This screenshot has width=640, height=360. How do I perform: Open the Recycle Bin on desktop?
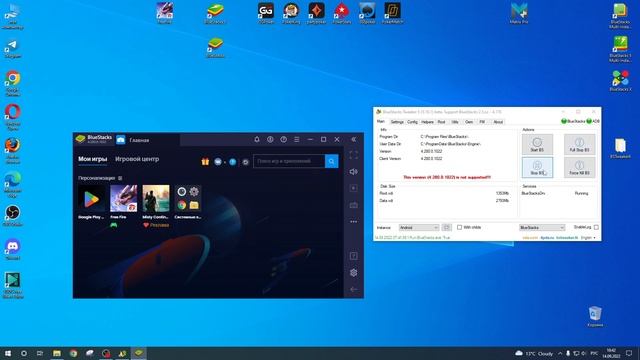pos(595,316)
